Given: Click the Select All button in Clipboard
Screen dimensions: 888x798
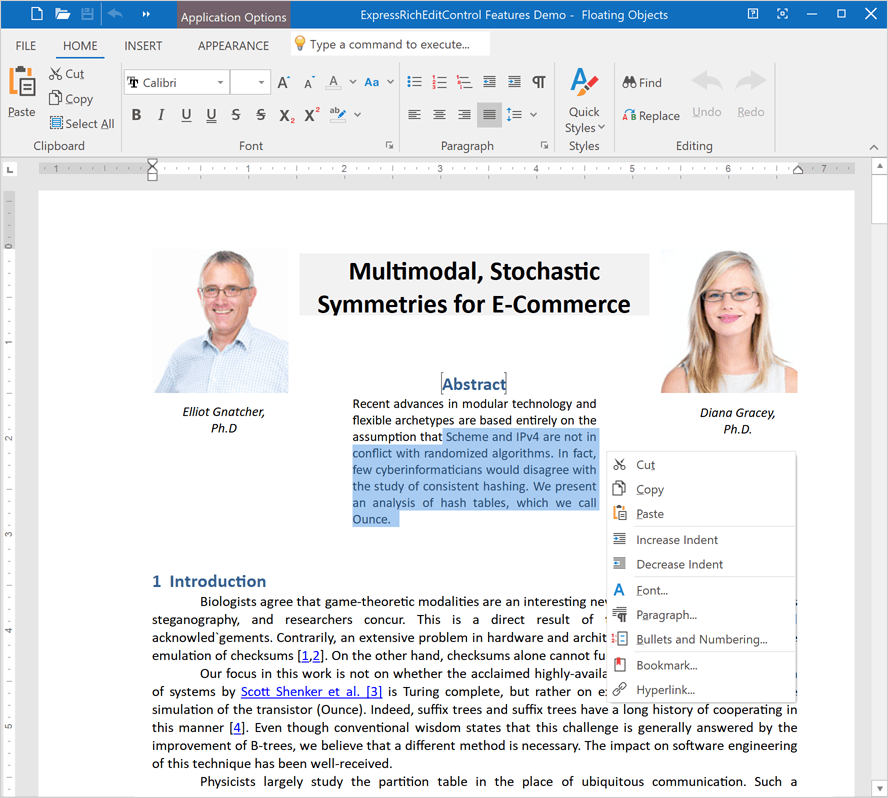Looking at the screenshot, I should pos(81,123).
